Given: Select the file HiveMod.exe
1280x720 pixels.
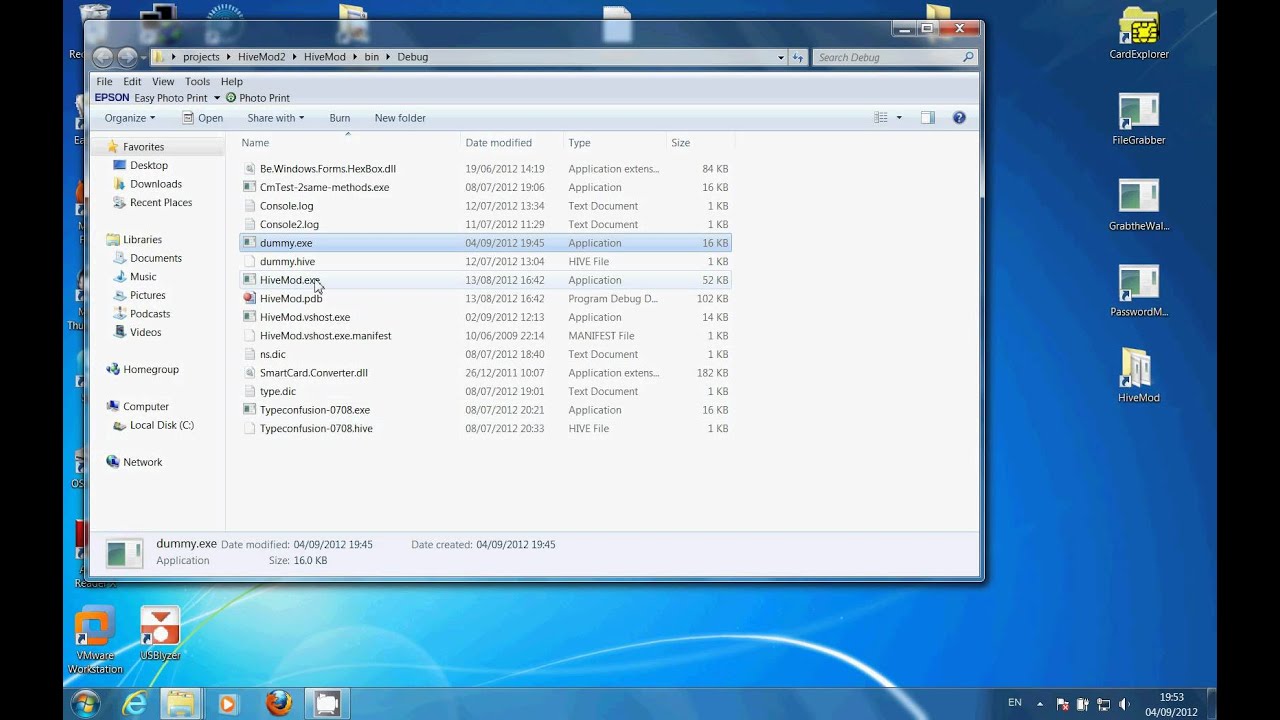Looking at the screenshot, I should coord(485,280).
